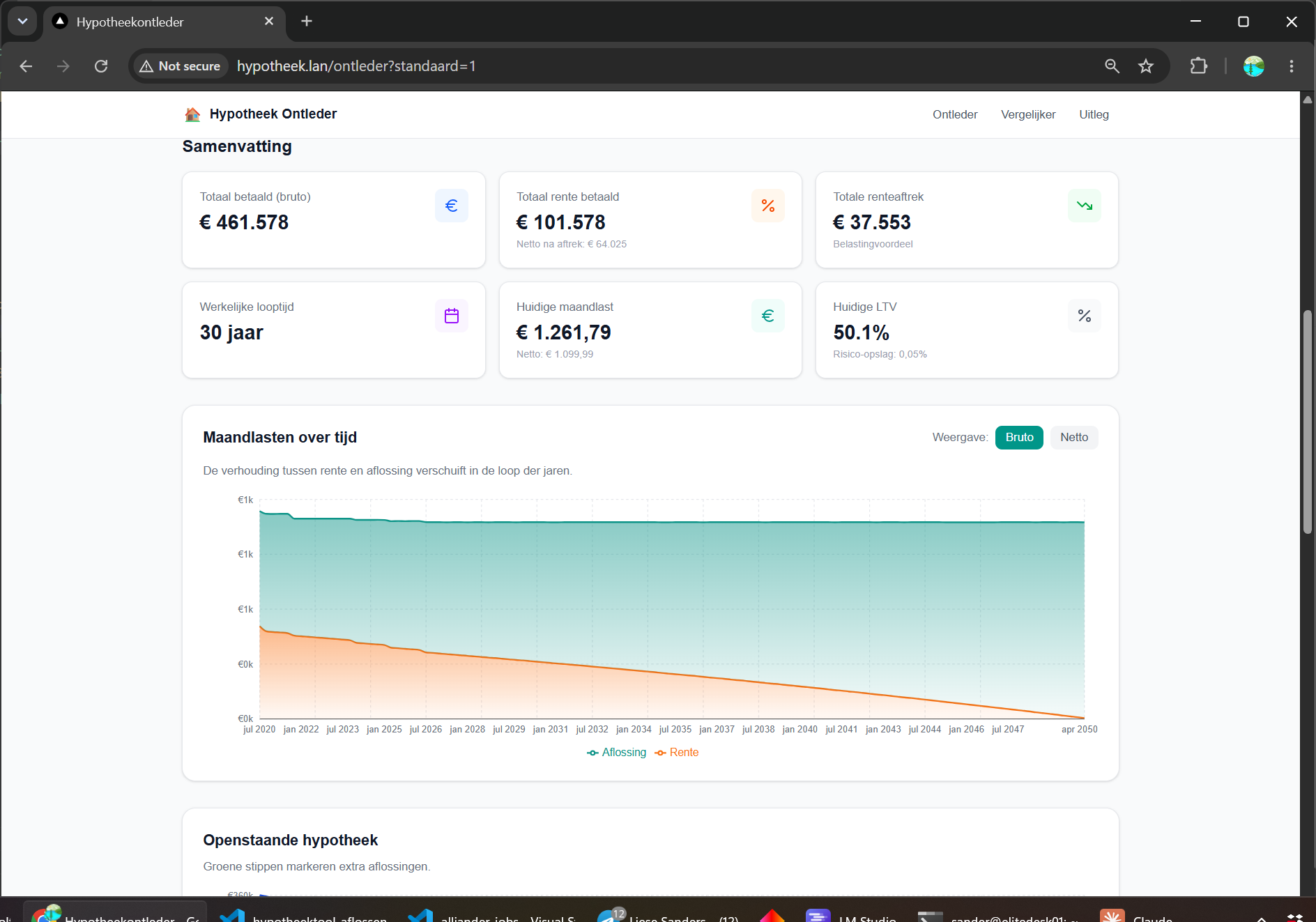Open the Chrome profile avatar
Image resolution: width=1316 pixels, height=922 pixels.
pyautogui.click(x=1253, y=66)
